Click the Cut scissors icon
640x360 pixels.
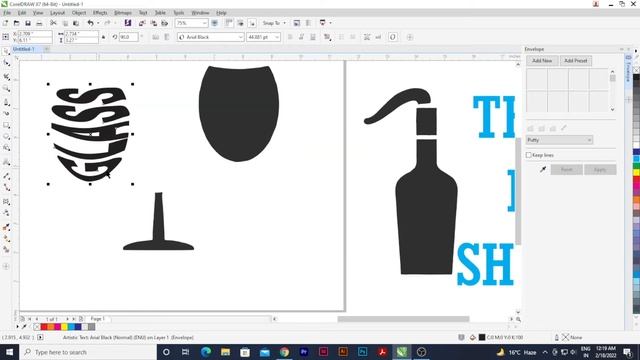(x=53, y=23)
